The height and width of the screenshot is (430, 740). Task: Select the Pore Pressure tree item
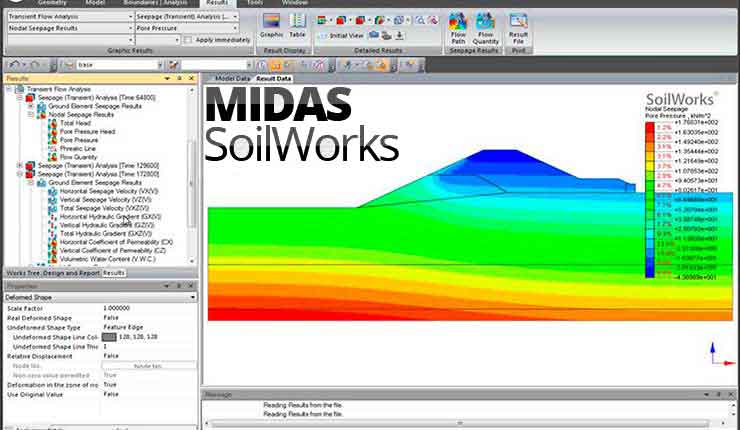[x=79, y=140]
